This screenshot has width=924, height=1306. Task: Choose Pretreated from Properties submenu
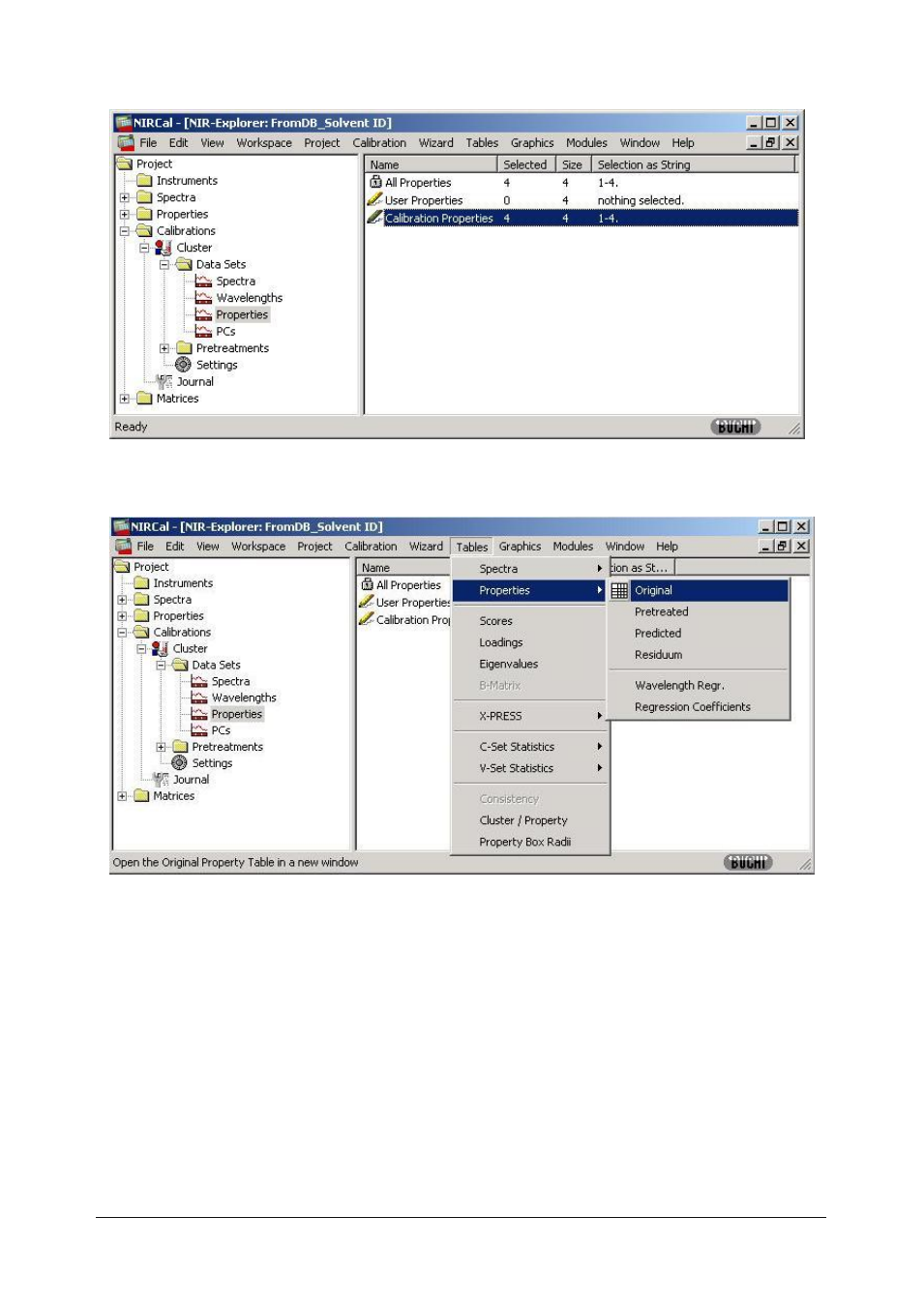coord(662,612)
